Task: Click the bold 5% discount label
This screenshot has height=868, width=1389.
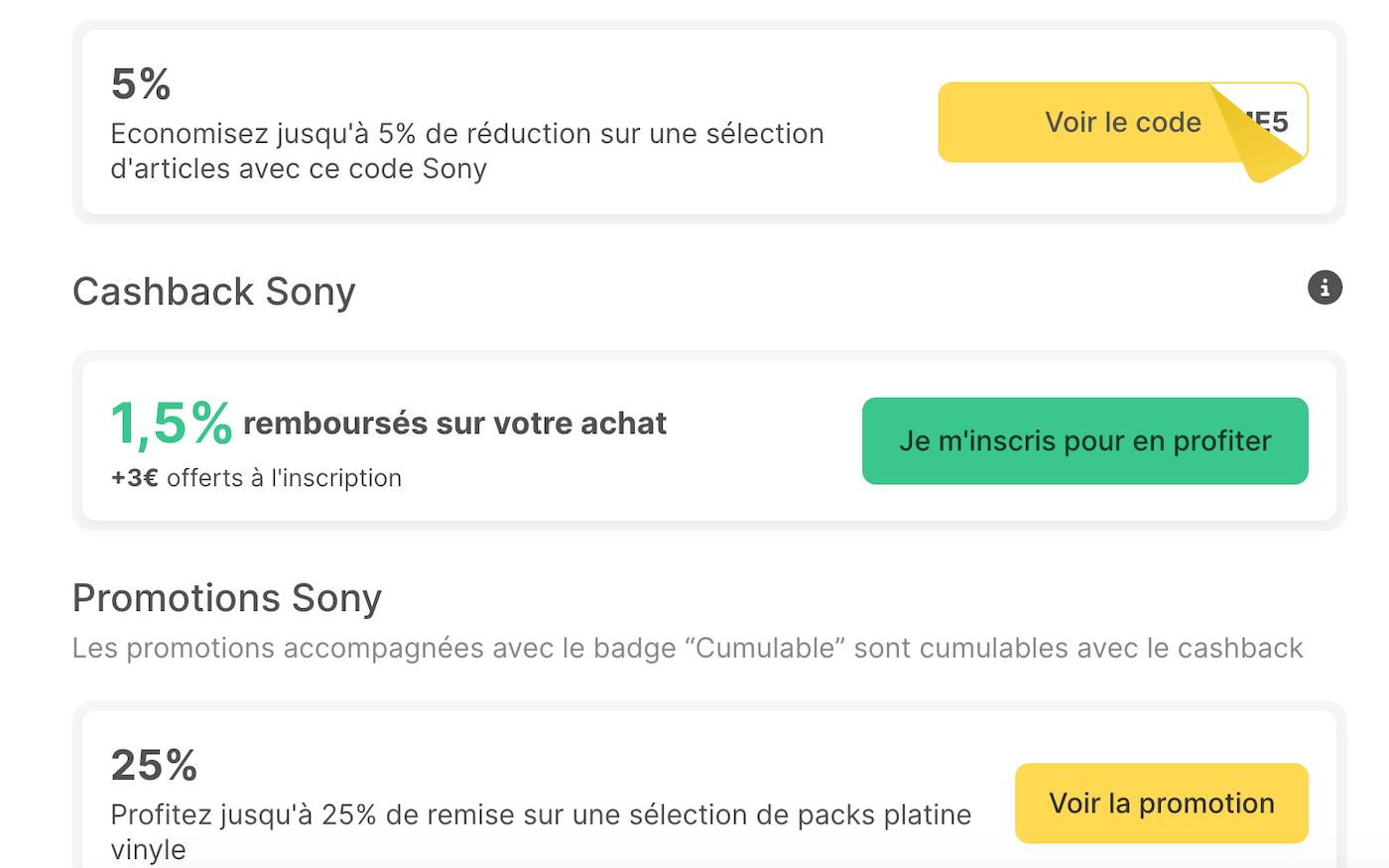Action: click(x=140, y=84)
